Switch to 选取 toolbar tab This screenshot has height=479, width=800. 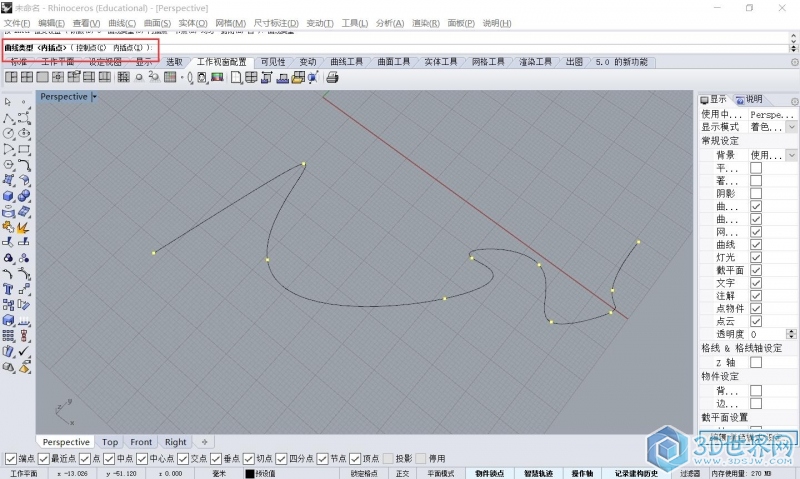click(174, 62)
